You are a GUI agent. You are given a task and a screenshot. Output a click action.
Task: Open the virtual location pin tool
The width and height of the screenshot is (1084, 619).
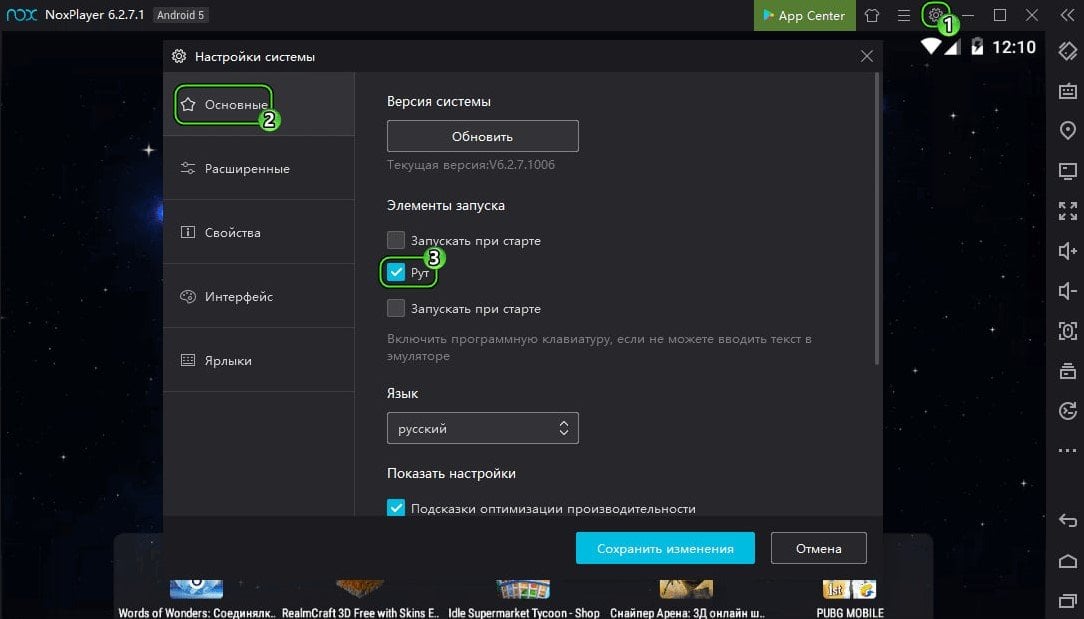[1067, 130]
